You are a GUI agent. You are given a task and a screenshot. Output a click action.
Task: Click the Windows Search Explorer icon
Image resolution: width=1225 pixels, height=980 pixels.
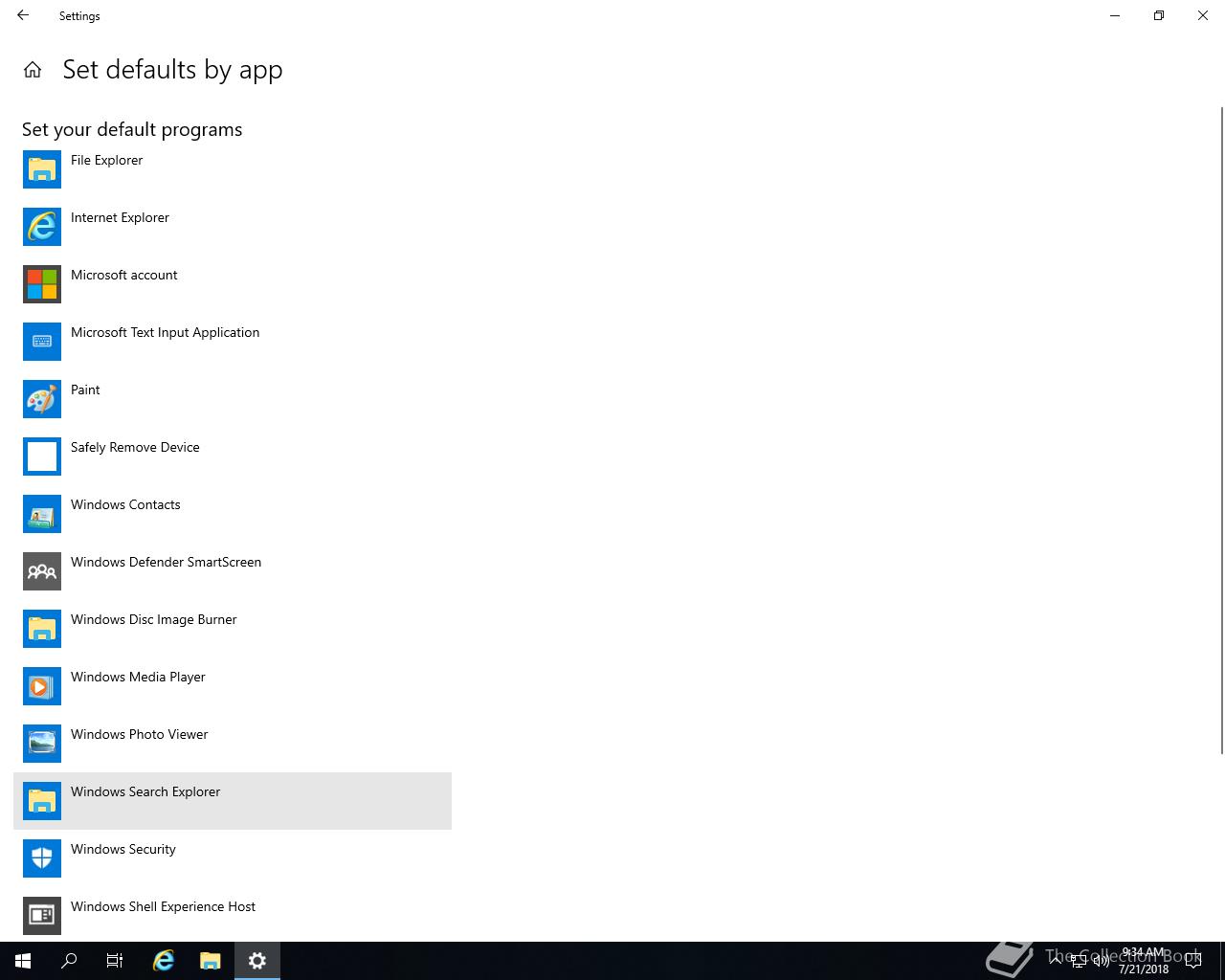point(42,801)
